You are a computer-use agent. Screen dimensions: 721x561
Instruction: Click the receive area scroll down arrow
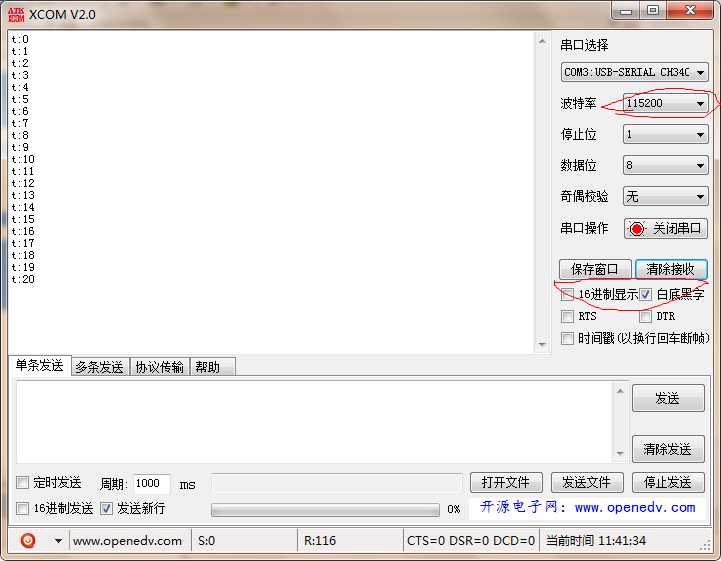click(x=543, y=344)
